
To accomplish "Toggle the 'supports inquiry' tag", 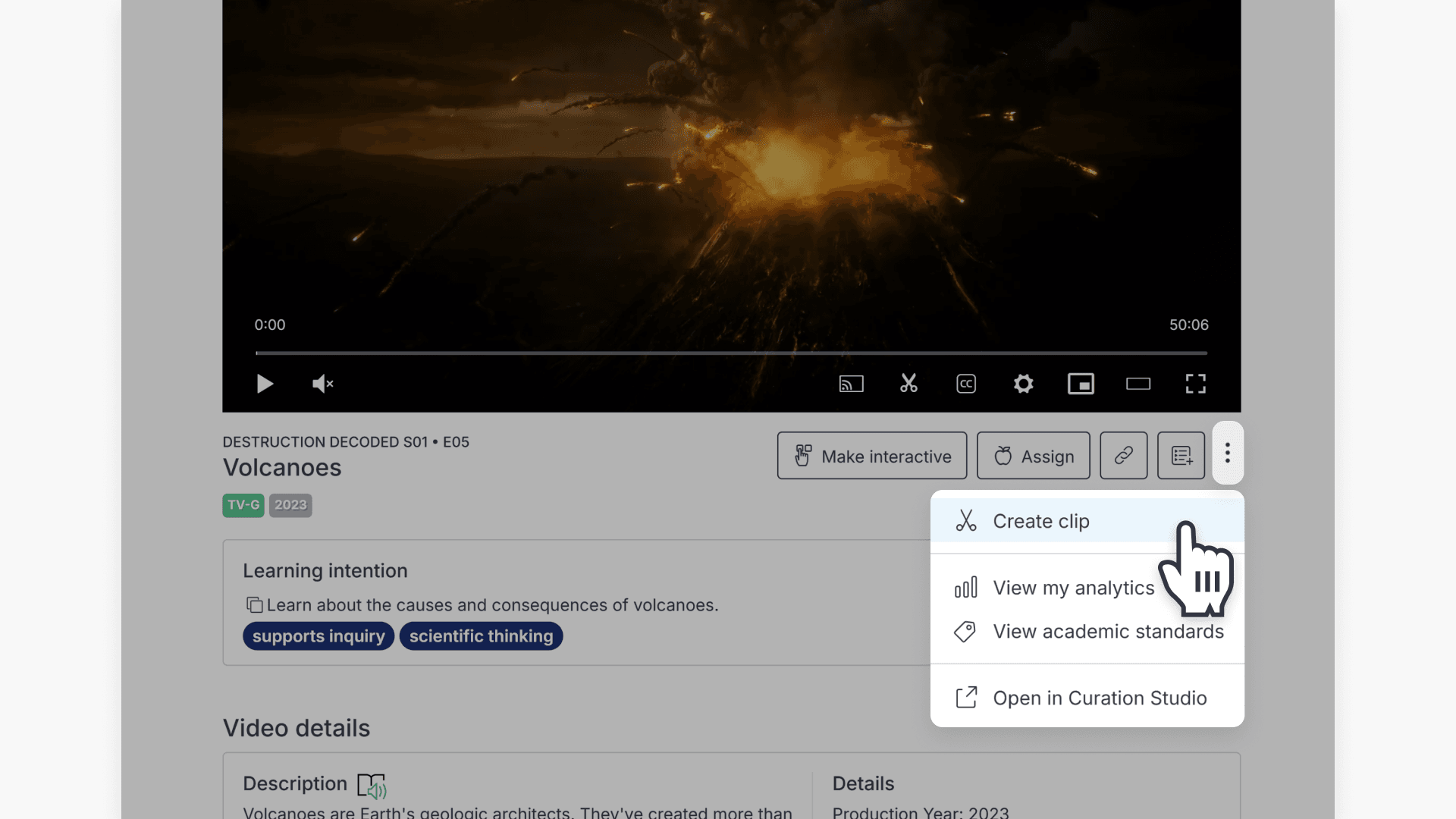I will point(318,635).
